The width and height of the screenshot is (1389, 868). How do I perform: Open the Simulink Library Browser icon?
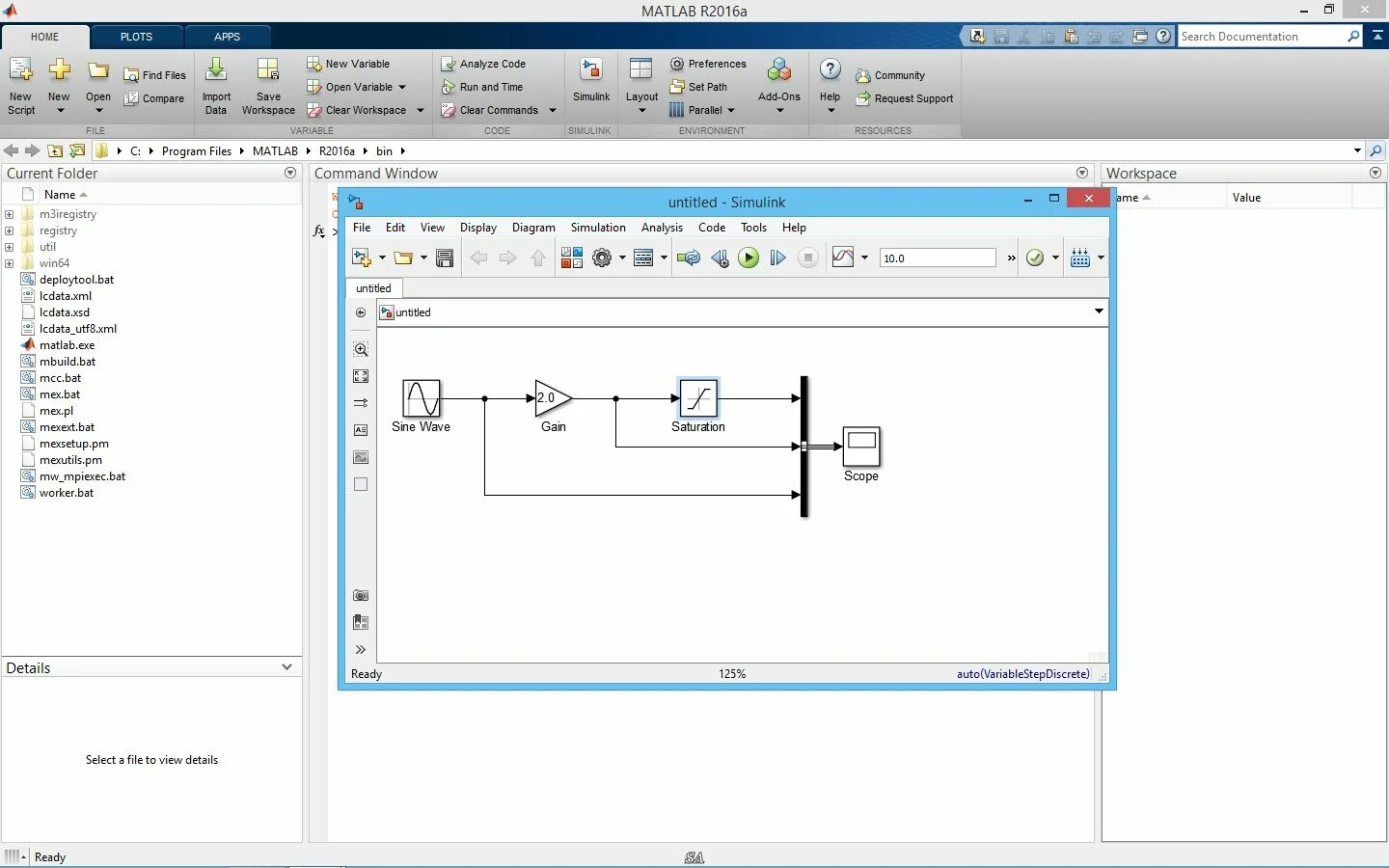coord(572,258)
